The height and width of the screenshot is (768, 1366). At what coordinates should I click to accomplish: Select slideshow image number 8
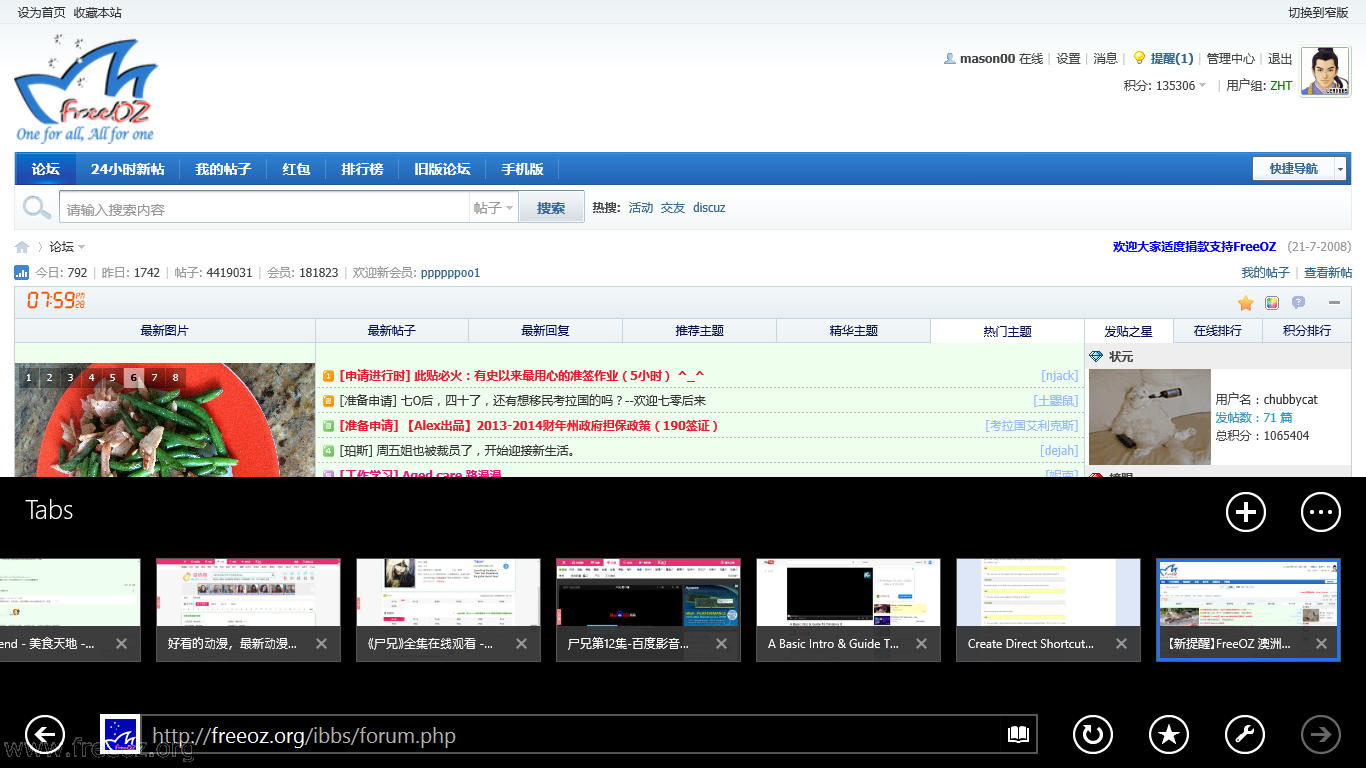click(175, 377)
